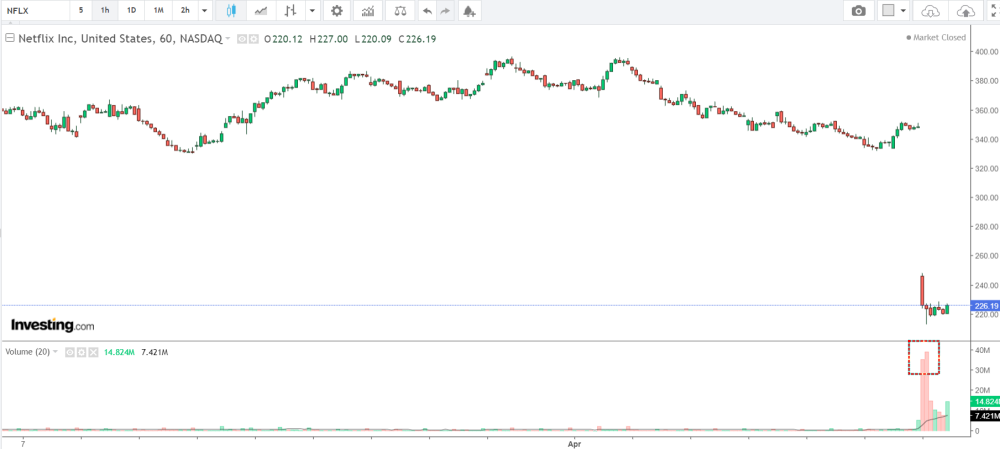Collapse the Netflix Inc legend box

pos(10,38)
